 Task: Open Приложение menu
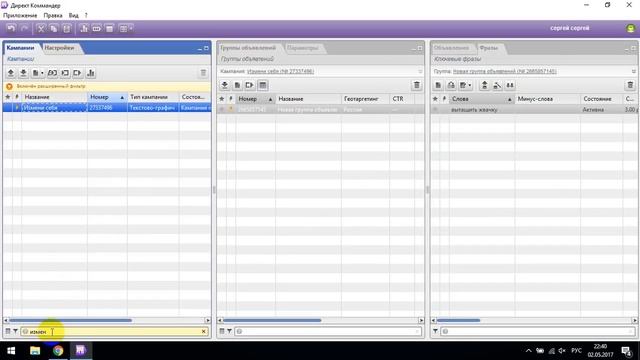pos(20,15)
